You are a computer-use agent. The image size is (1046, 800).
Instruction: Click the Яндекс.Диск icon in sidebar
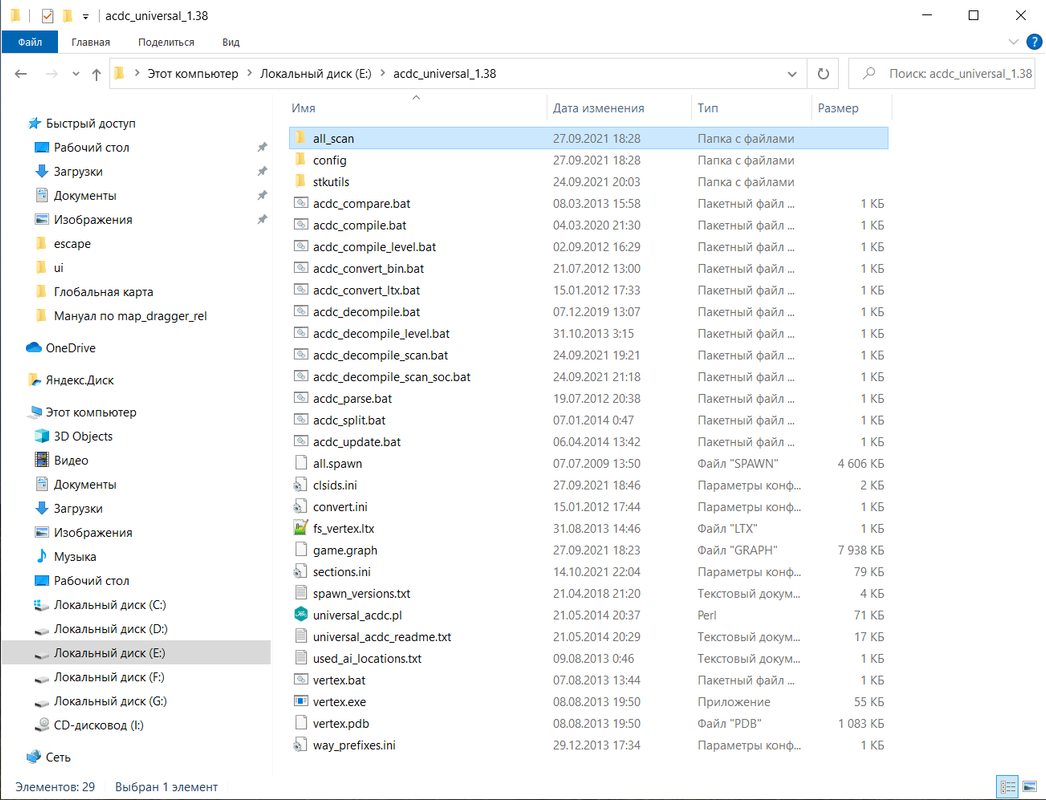click(34, 380)
